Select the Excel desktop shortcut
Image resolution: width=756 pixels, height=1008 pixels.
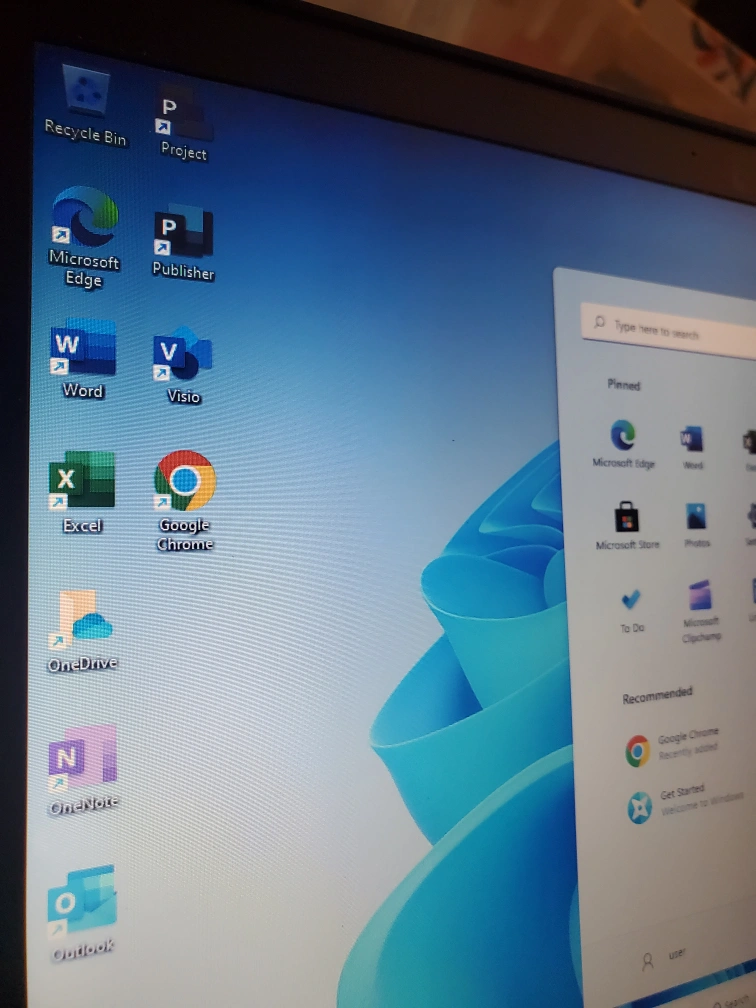coord(82,492)
